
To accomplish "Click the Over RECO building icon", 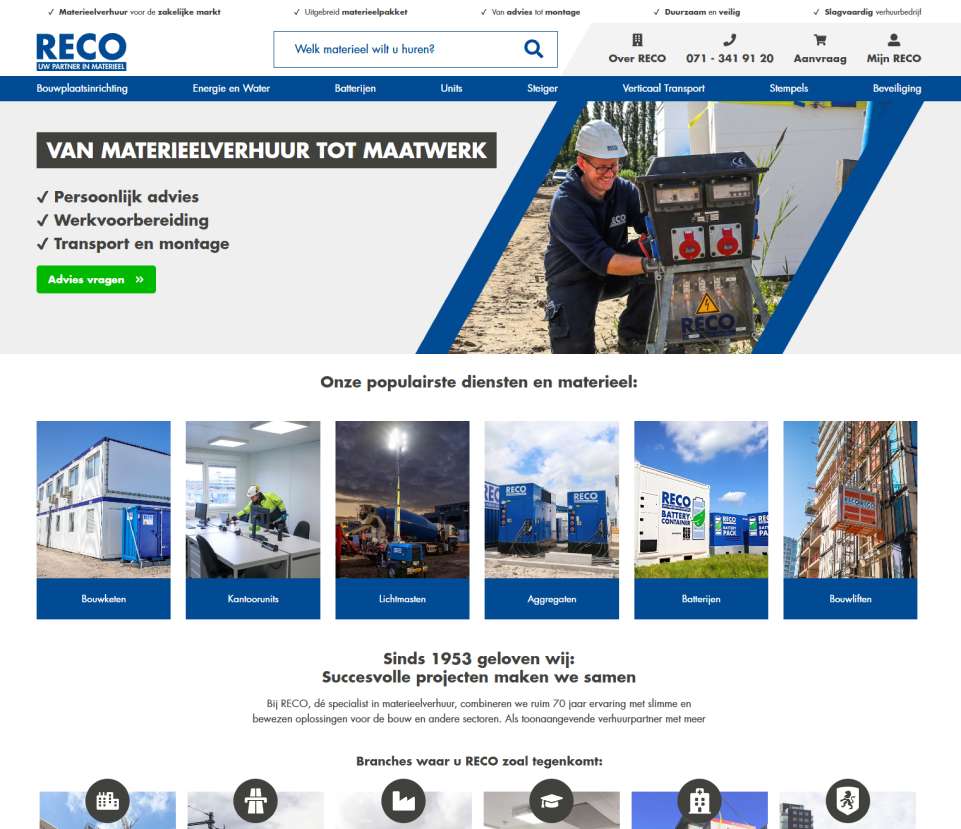I will (x=637, y=40).
